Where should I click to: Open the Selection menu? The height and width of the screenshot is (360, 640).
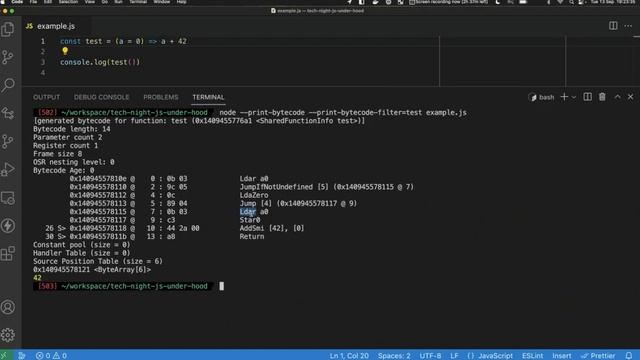(x=68, y=2)
